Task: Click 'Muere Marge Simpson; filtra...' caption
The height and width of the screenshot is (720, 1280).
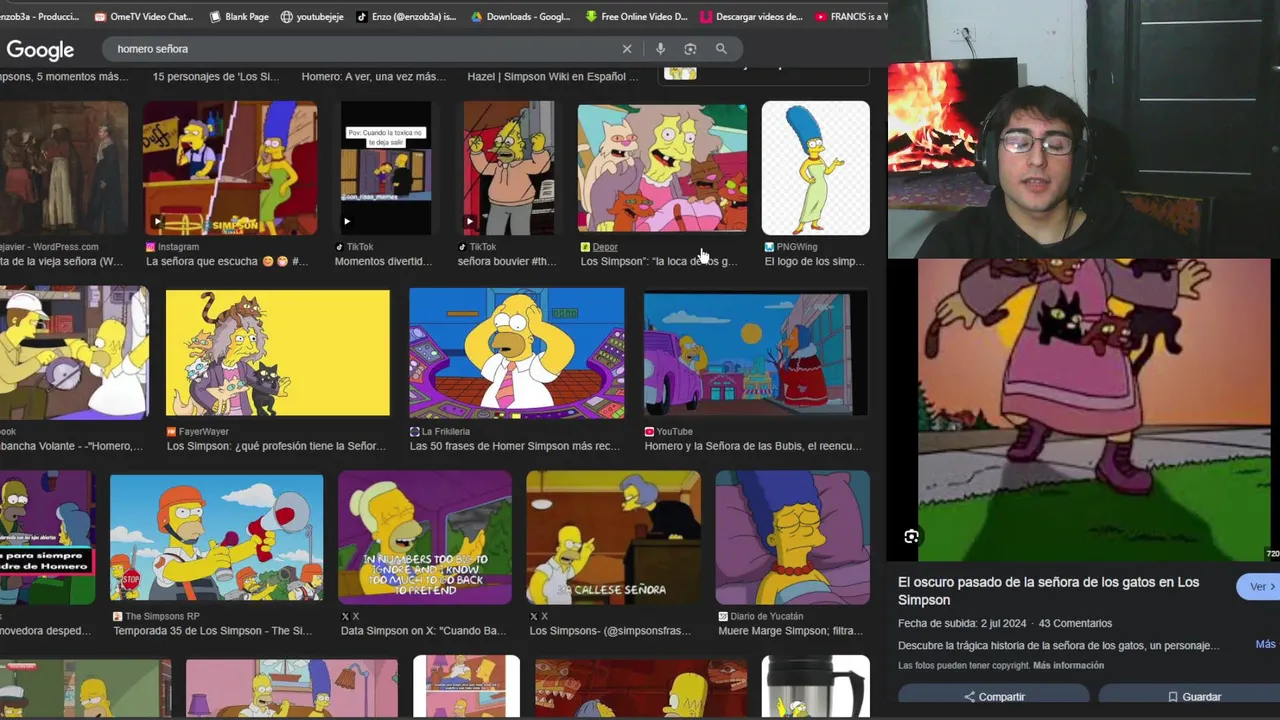Action: (791, 631)
